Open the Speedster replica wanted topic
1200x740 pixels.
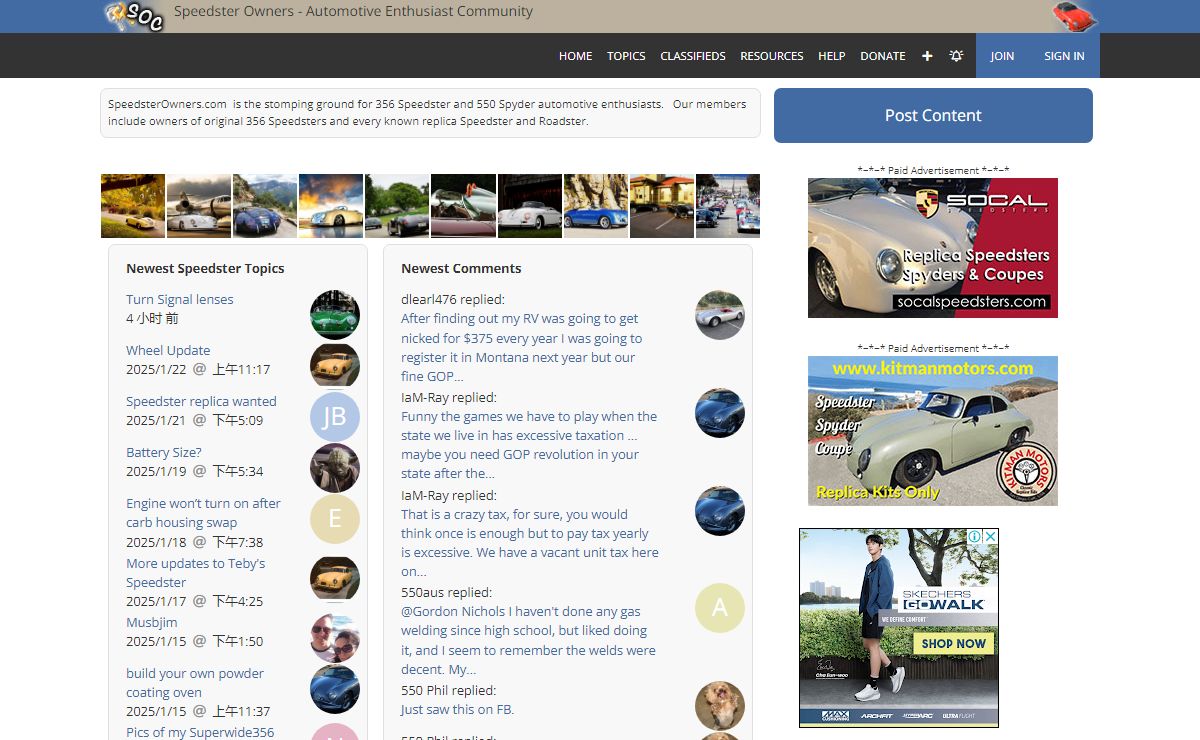point(201,401)
